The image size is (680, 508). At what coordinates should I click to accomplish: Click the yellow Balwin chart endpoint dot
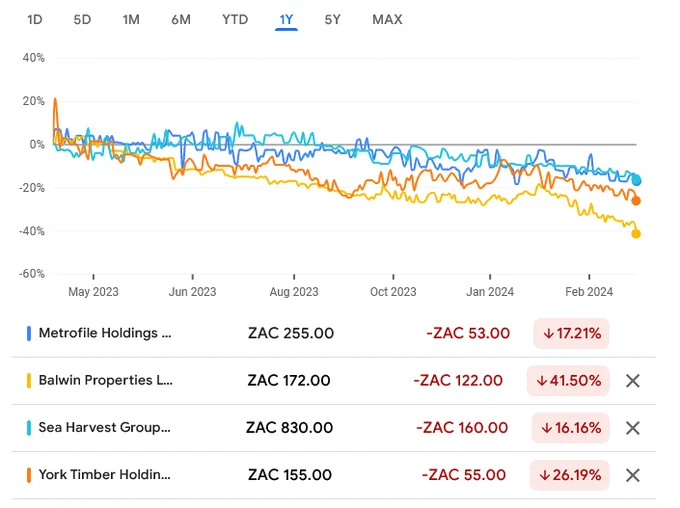click(636, 234)
